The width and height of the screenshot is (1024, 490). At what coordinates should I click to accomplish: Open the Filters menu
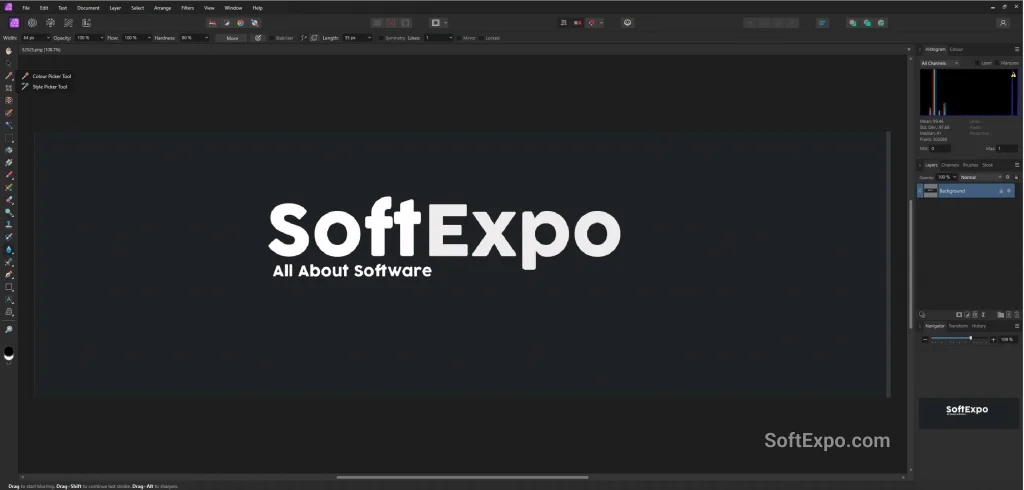188,7
